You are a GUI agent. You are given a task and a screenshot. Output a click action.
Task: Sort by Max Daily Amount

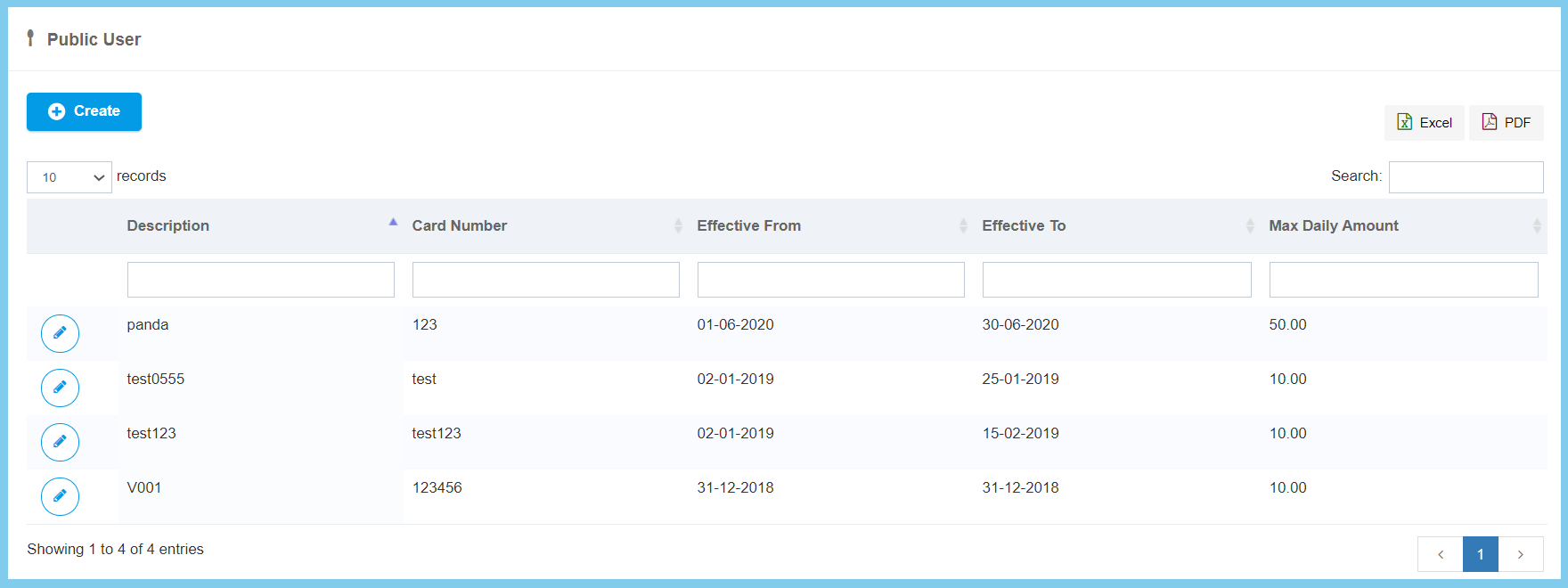1333,226
